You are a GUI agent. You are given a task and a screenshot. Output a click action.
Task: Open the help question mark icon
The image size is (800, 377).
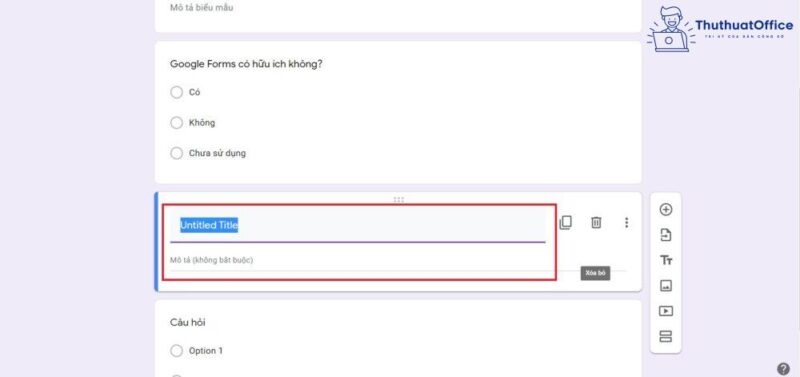[783, 369]
